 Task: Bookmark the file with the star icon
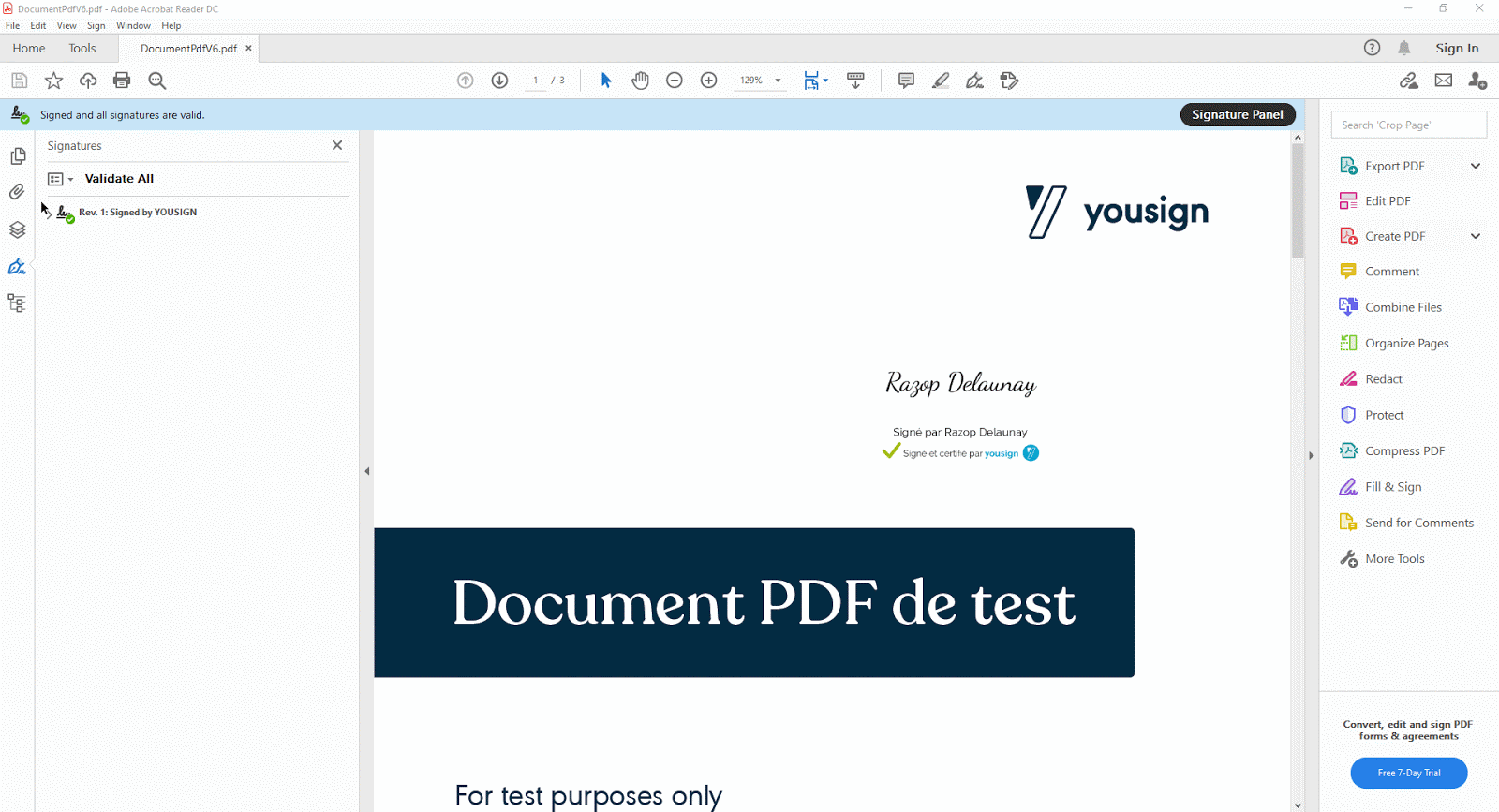(x=53, y=81)
